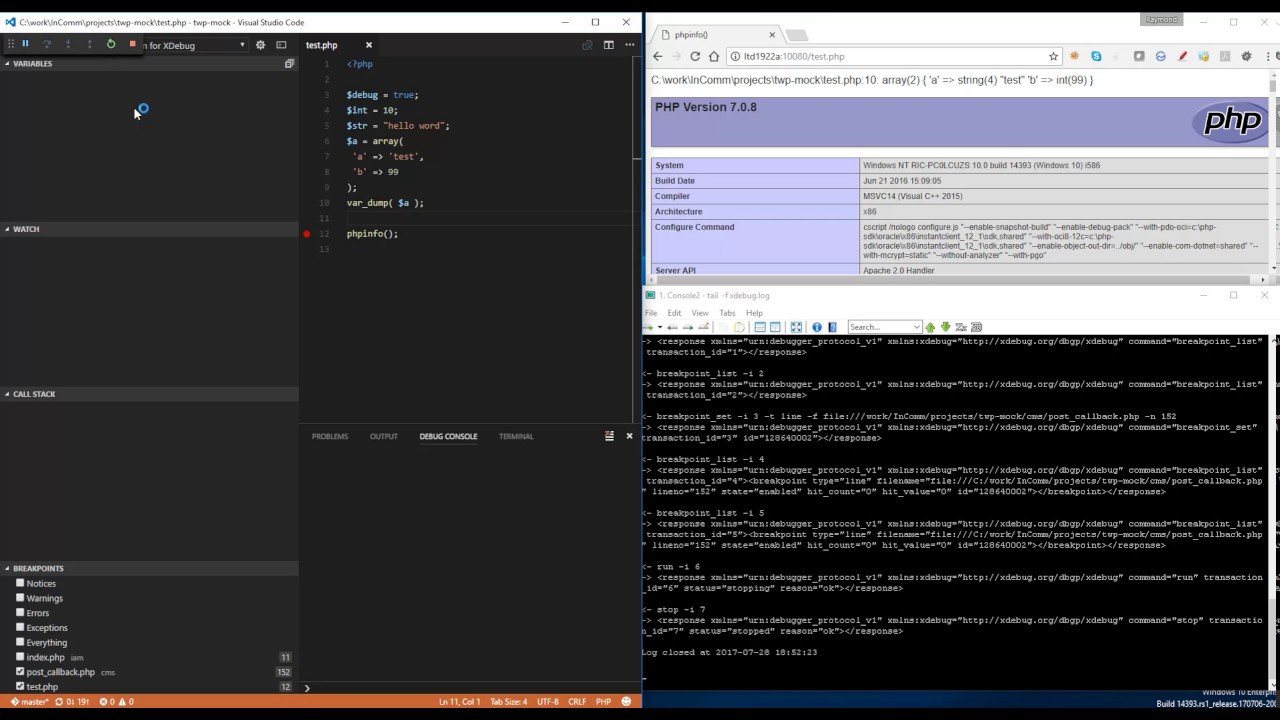Enable Warnings breakpoint checkbox
Viewport: 1280px width, 720px height.
pos(20,598)
